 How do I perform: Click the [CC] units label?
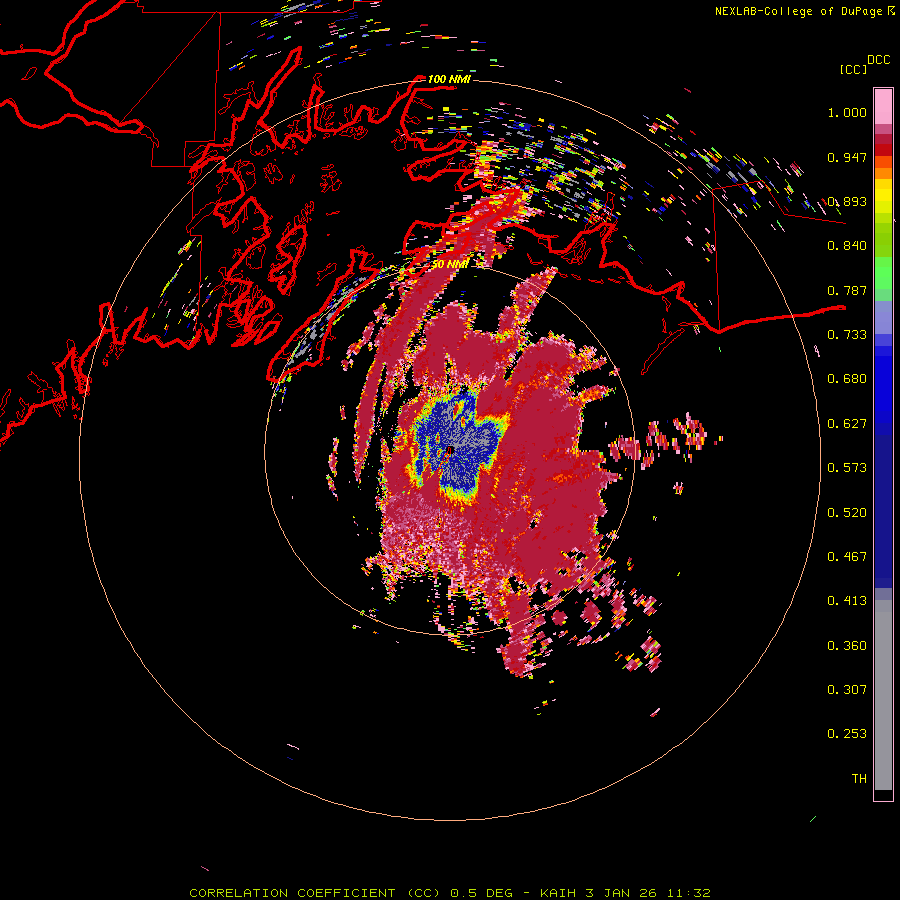853,69
